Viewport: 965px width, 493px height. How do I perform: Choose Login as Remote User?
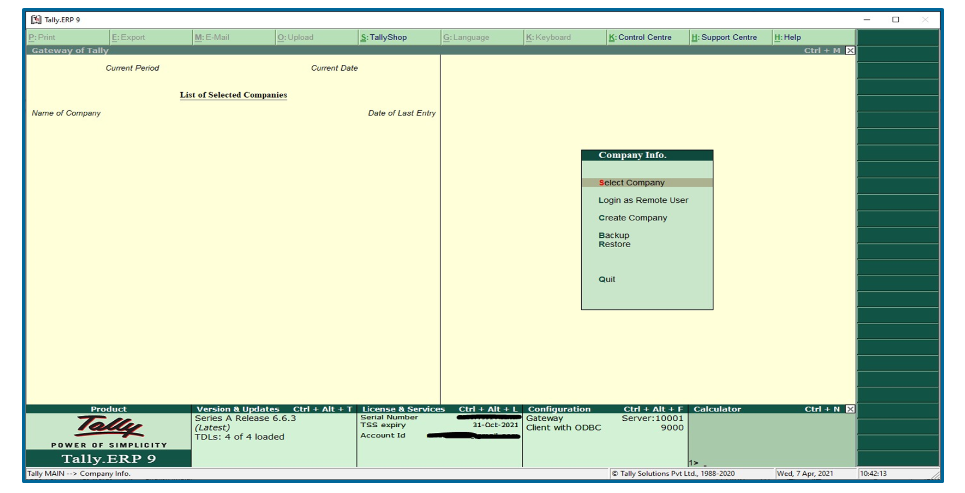[x=643, y=200]
